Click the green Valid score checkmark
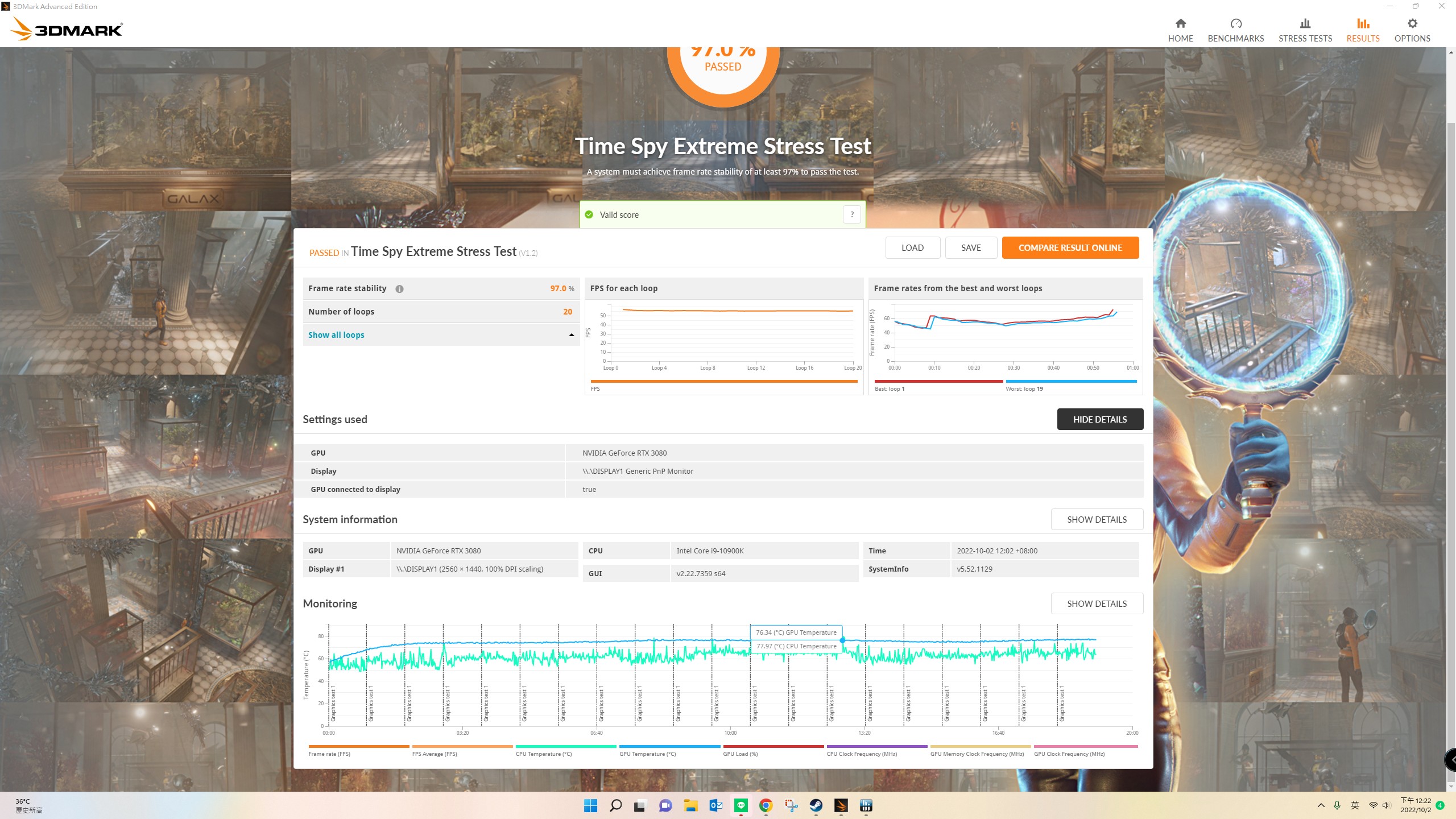The image size is (1456, 819). click(x=589, y=214)
